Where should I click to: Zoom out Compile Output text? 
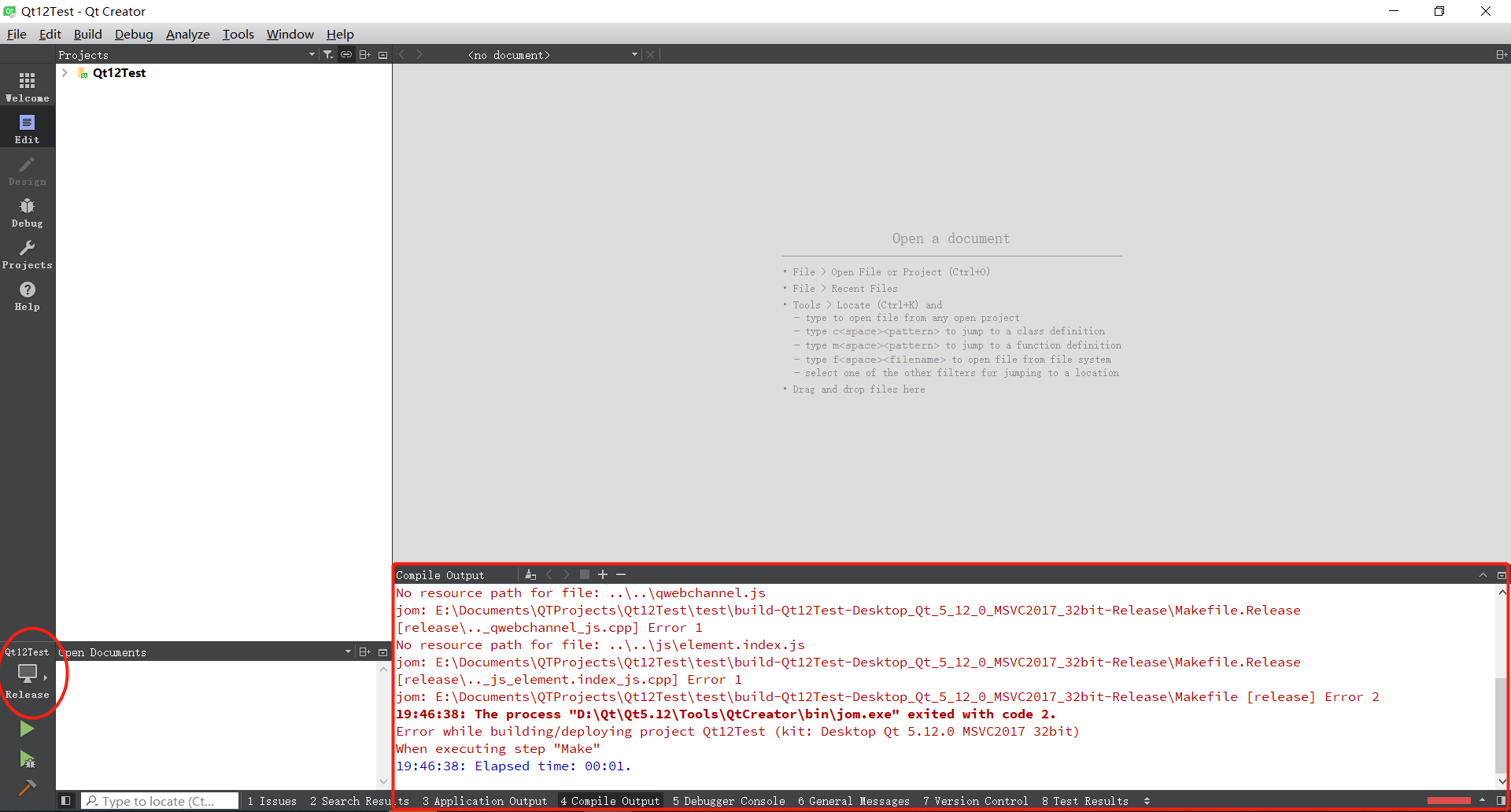pyautogui.click(x=621, y=574)
